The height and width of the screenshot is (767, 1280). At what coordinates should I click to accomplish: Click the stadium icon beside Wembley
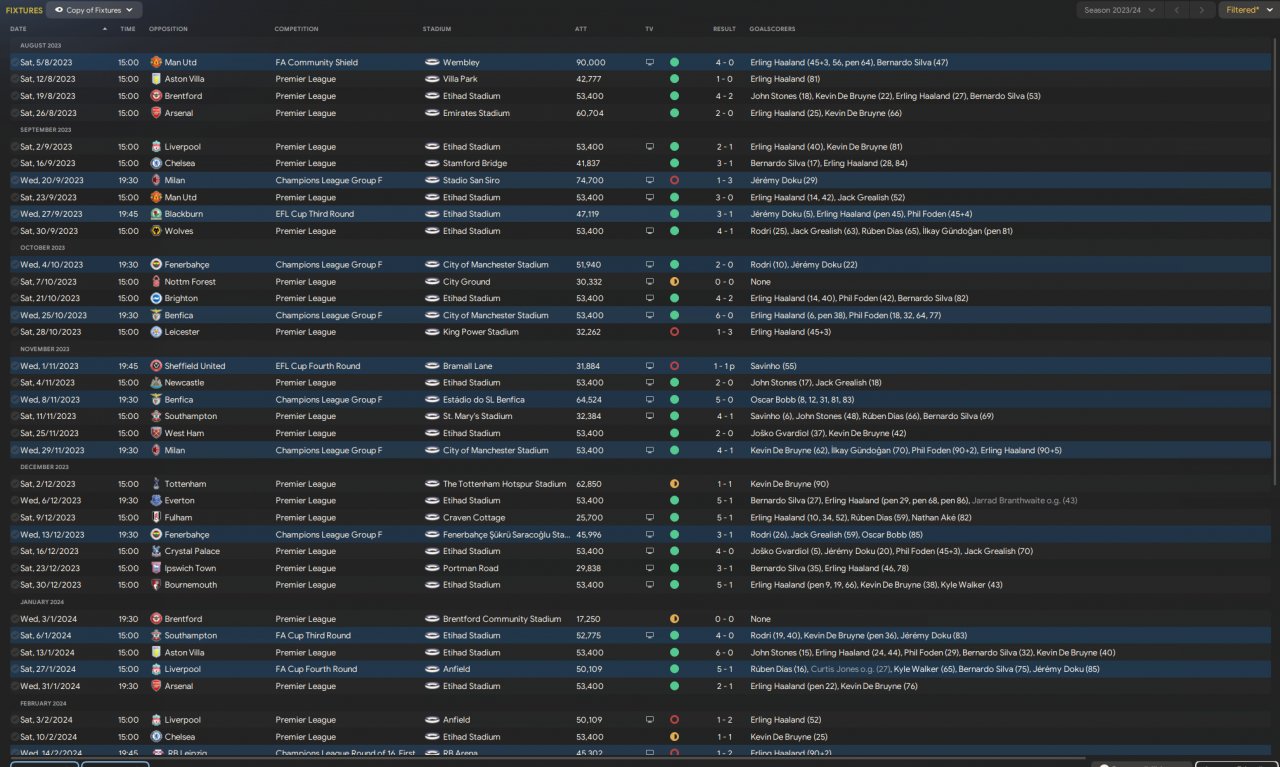(x=431, y=62)
